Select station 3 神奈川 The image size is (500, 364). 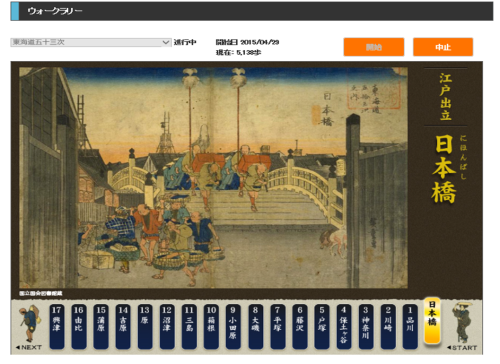click(x=366, y=326)
